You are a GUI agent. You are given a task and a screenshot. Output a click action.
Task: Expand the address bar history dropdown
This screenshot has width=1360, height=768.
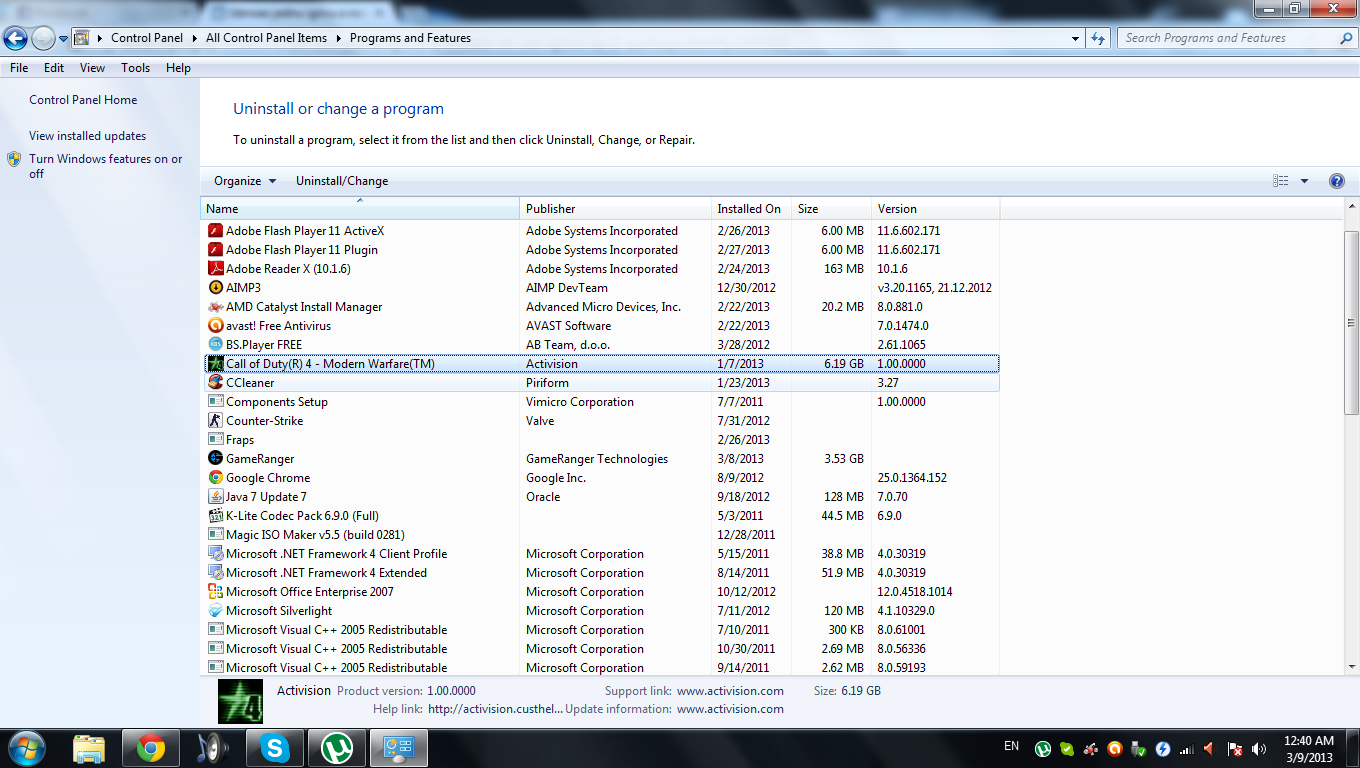tap(1076, 38)
